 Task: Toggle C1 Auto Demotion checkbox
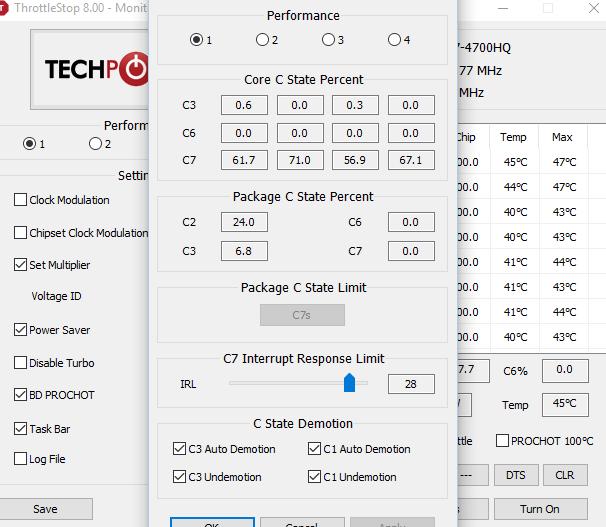point(314,449)
